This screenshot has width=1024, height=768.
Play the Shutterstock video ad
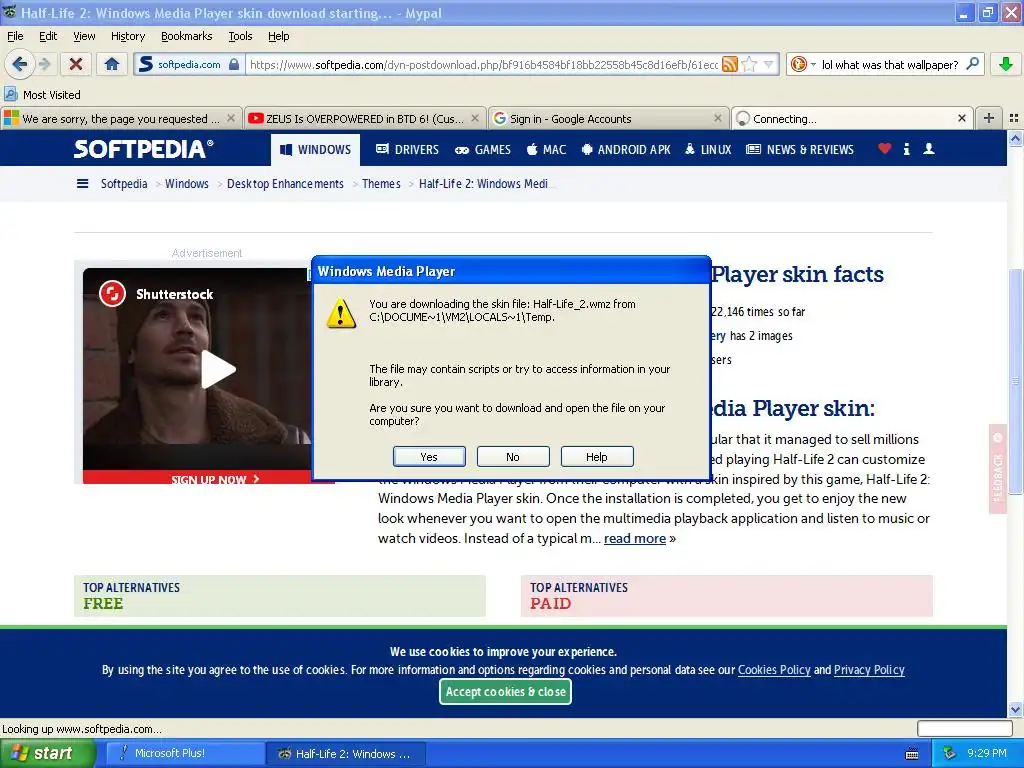pyautogui.click(x=217, y=369)
